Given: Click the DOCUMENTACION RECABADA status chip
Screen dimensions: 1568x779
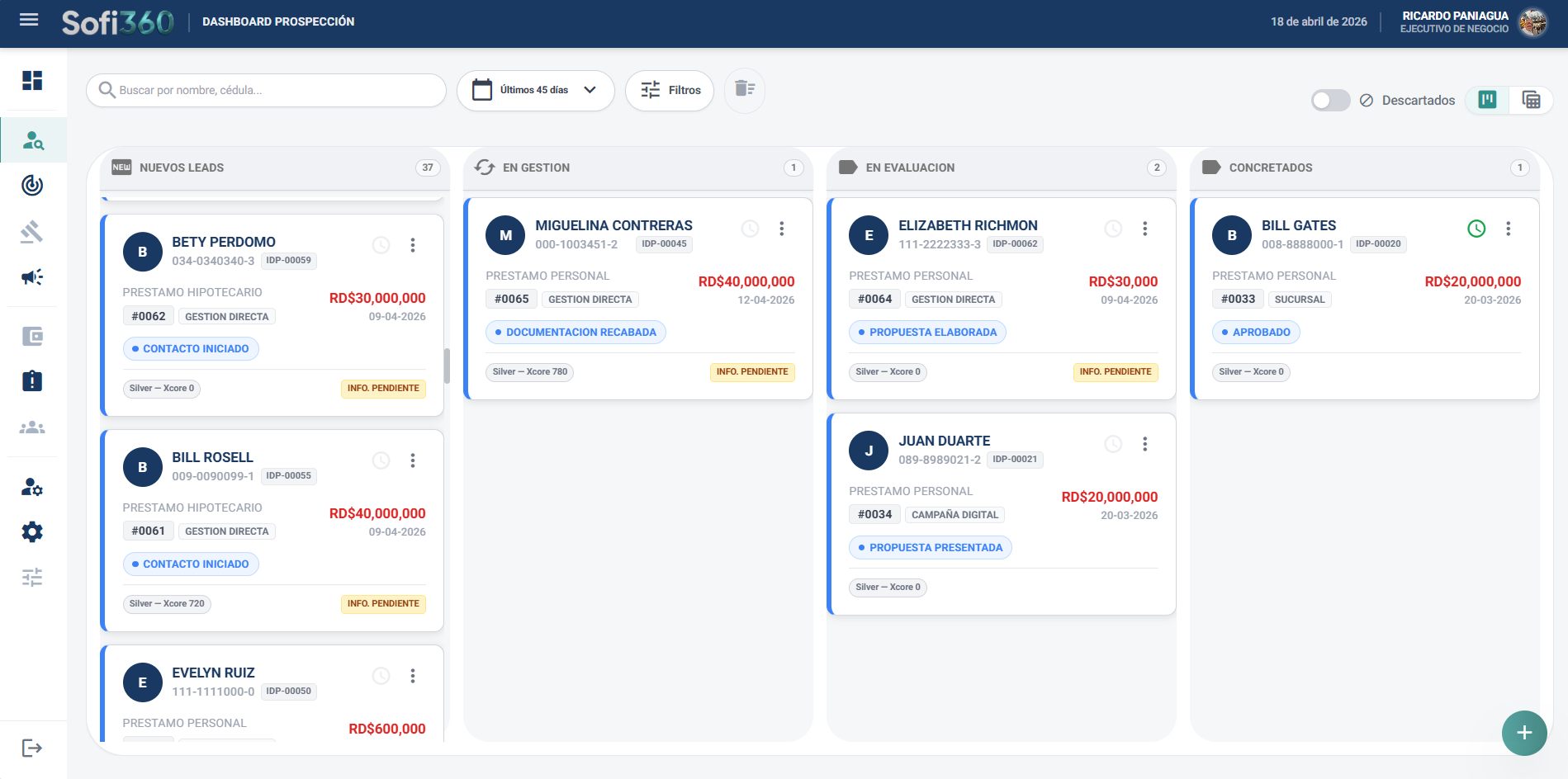Looking at the screenshot, I should (x=576, y=333).
